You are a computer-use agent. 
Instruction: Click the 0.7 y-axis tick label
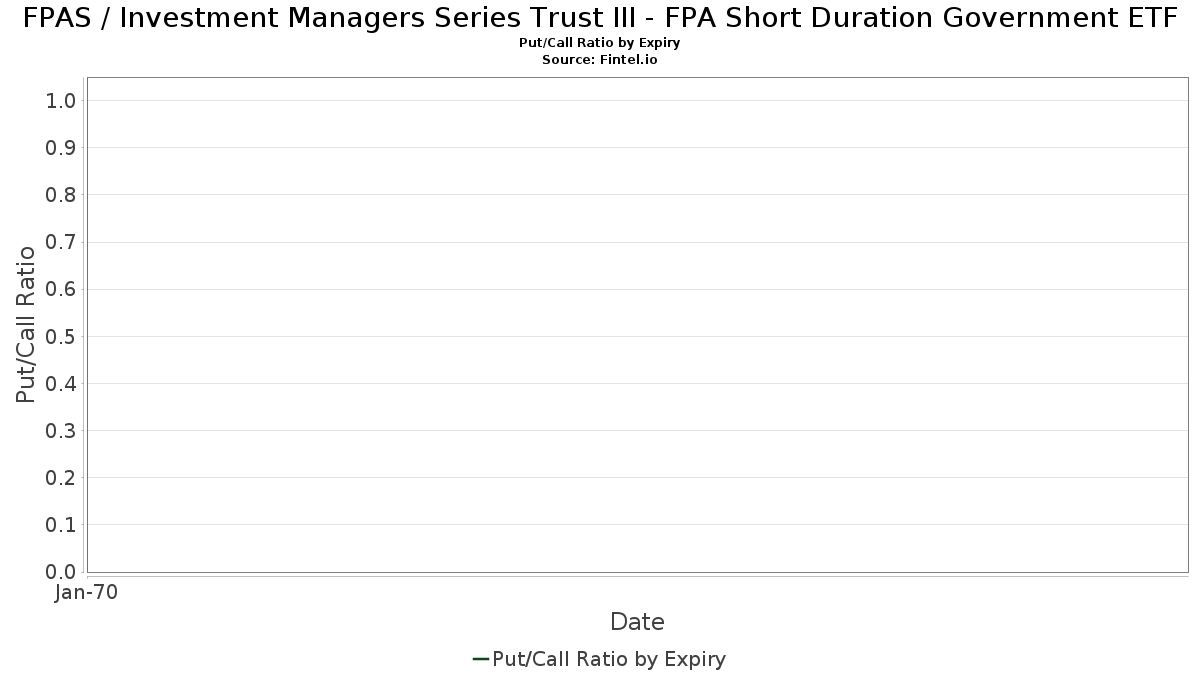point(61,242)
